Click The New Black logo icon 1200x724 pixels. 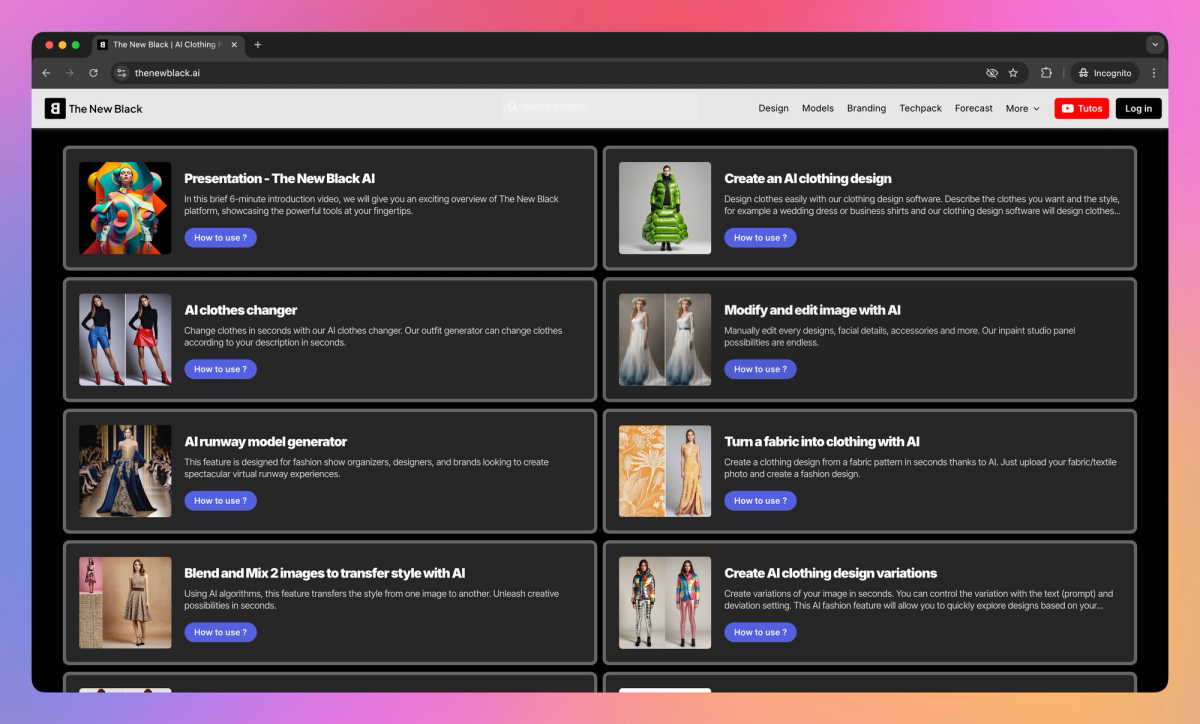tap(55, 108)
